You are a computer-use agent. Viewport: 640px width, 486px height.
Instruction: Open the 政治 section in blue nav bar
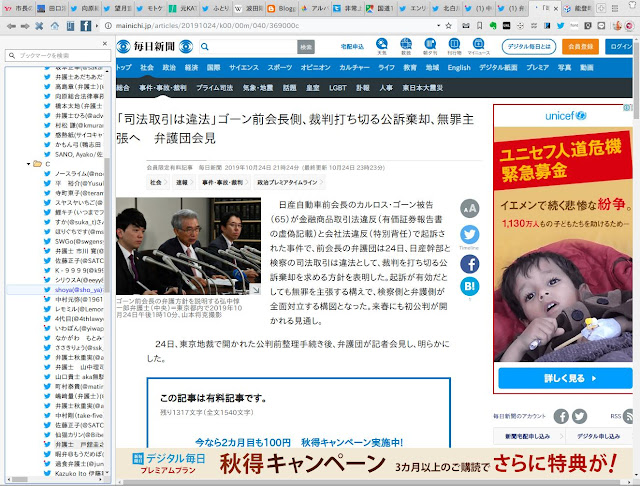pos(169,67)
